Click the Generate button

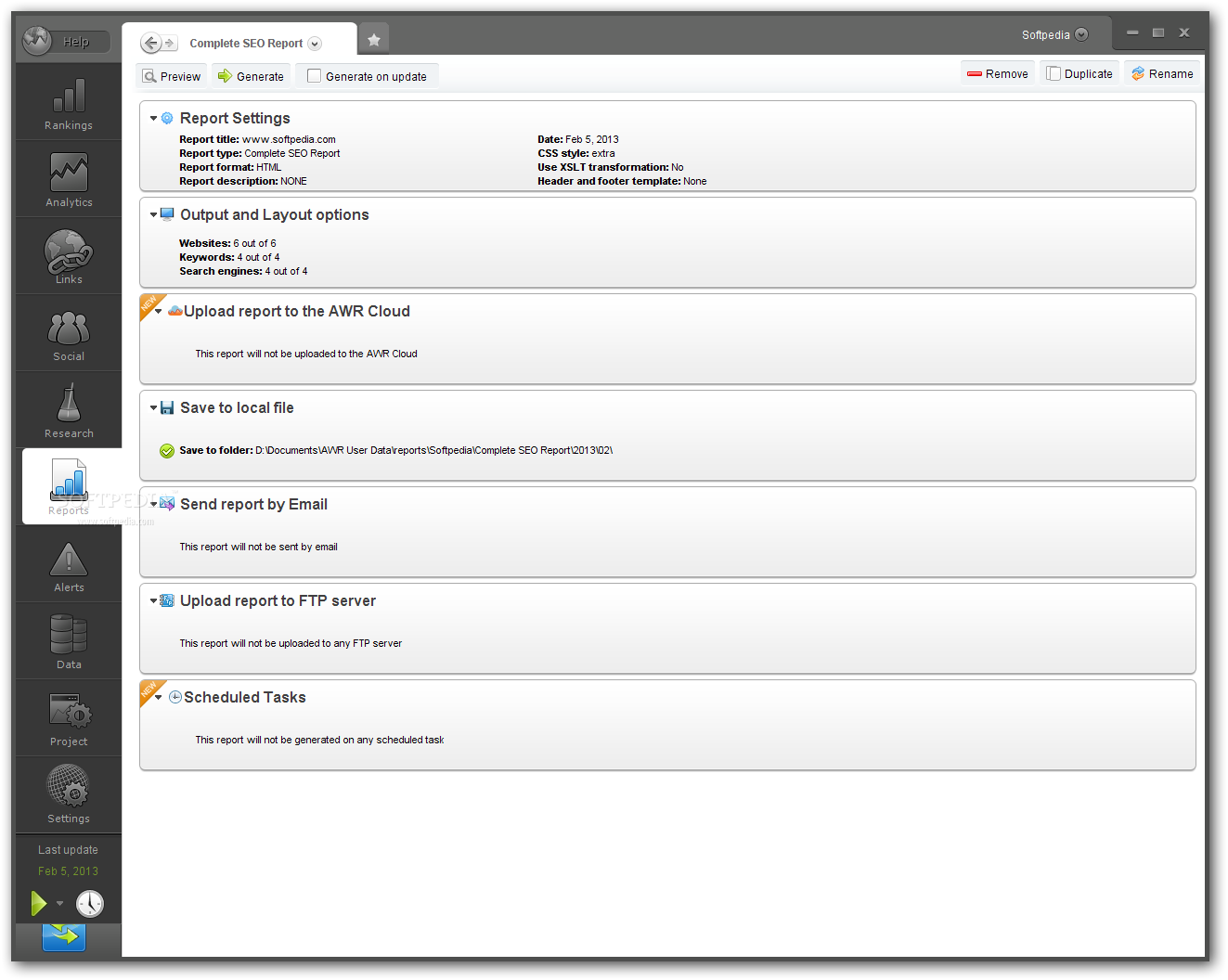pos(251,76)
